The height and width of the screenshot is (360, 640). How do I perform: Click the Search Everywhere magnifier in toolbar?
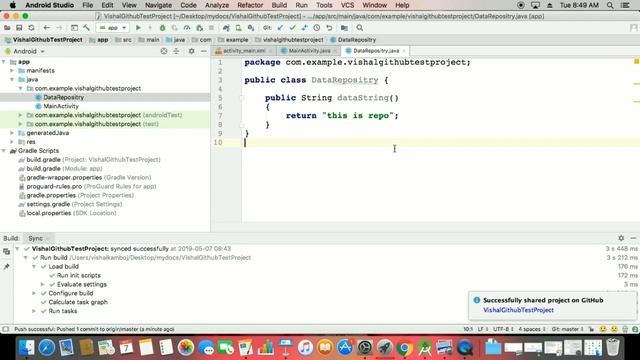(360, 28)
